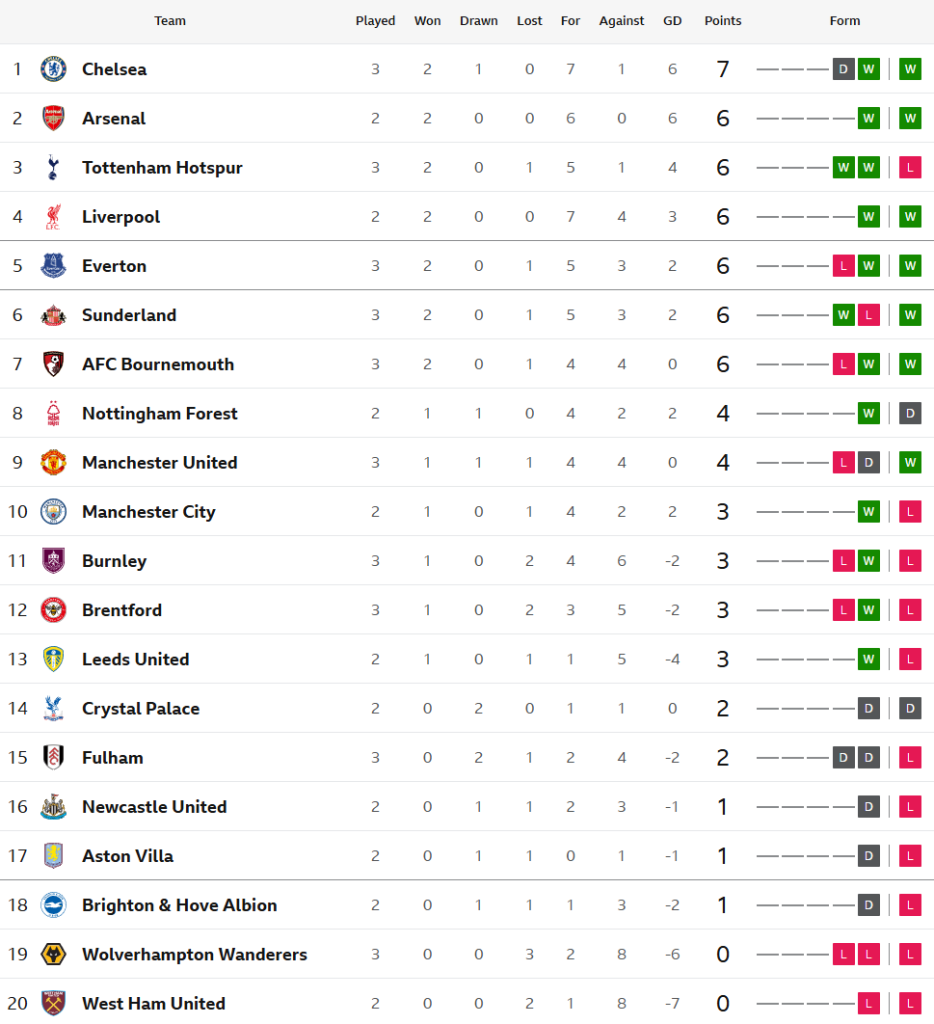Click the Crystal Palace crest icon
This screenshot has width=934, height=1024.
coord(53,708)
